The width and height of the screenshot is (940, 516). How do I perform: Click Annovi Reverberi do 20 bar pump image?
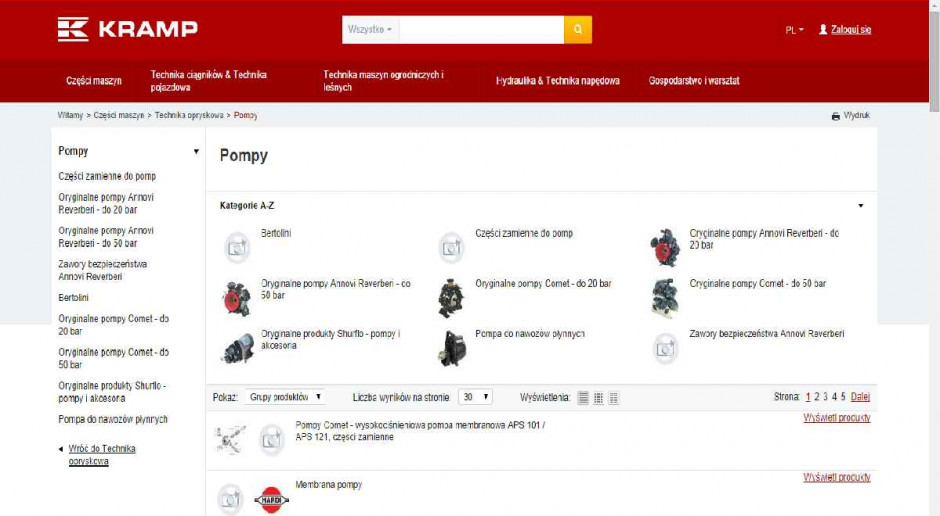tap(665, 248)
